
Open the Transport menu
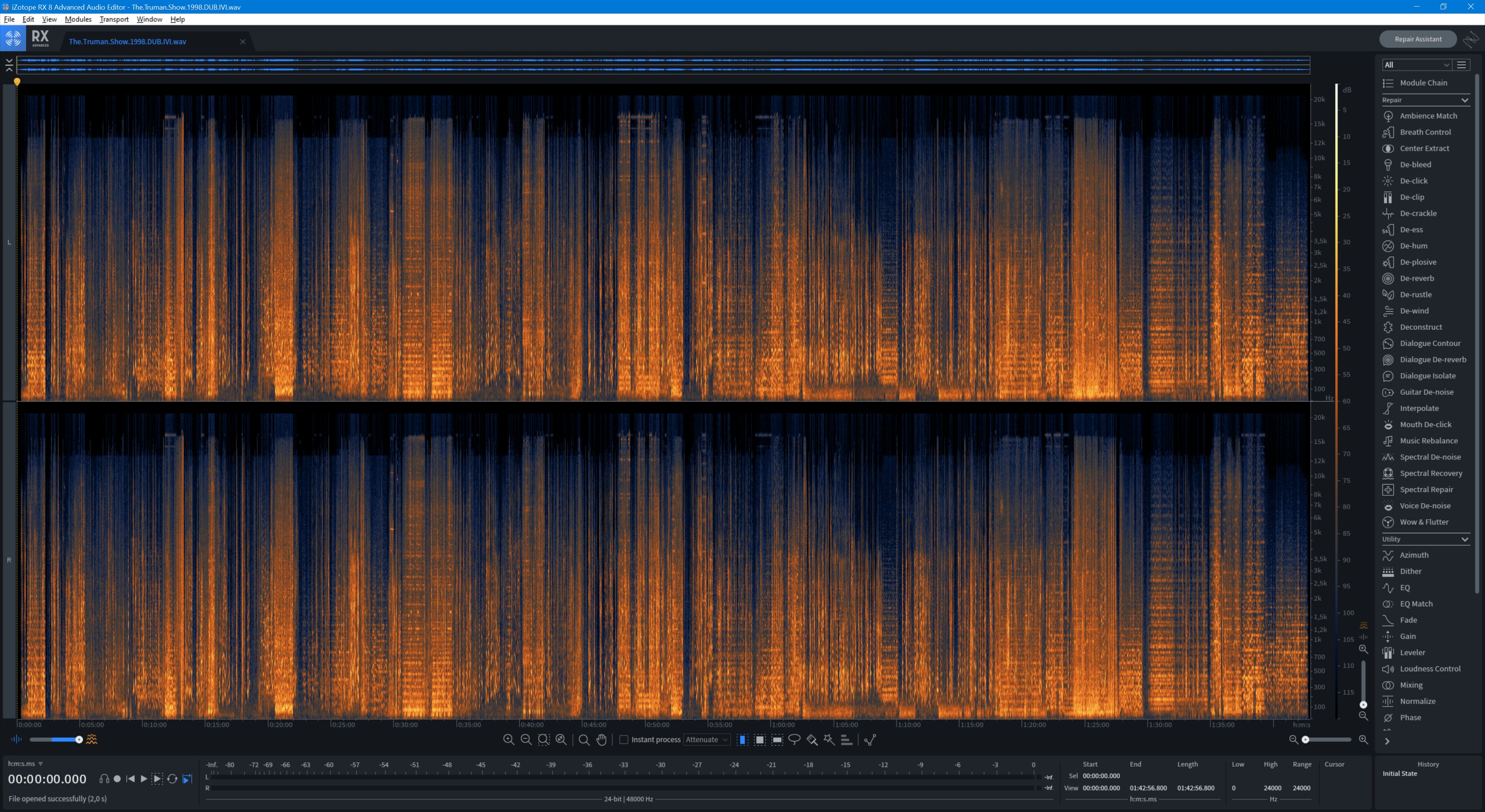pos(114,19)
